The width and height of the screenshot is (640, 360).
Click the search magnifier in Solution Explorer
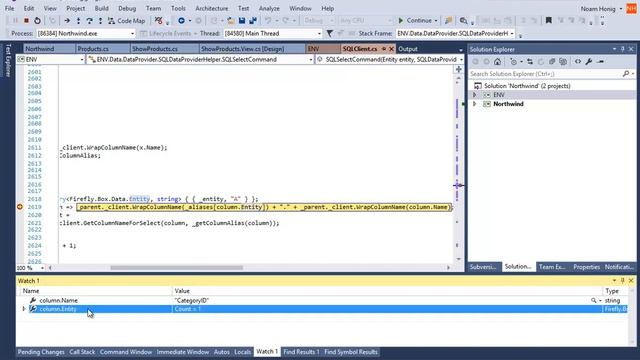click(x=626, y=74)
